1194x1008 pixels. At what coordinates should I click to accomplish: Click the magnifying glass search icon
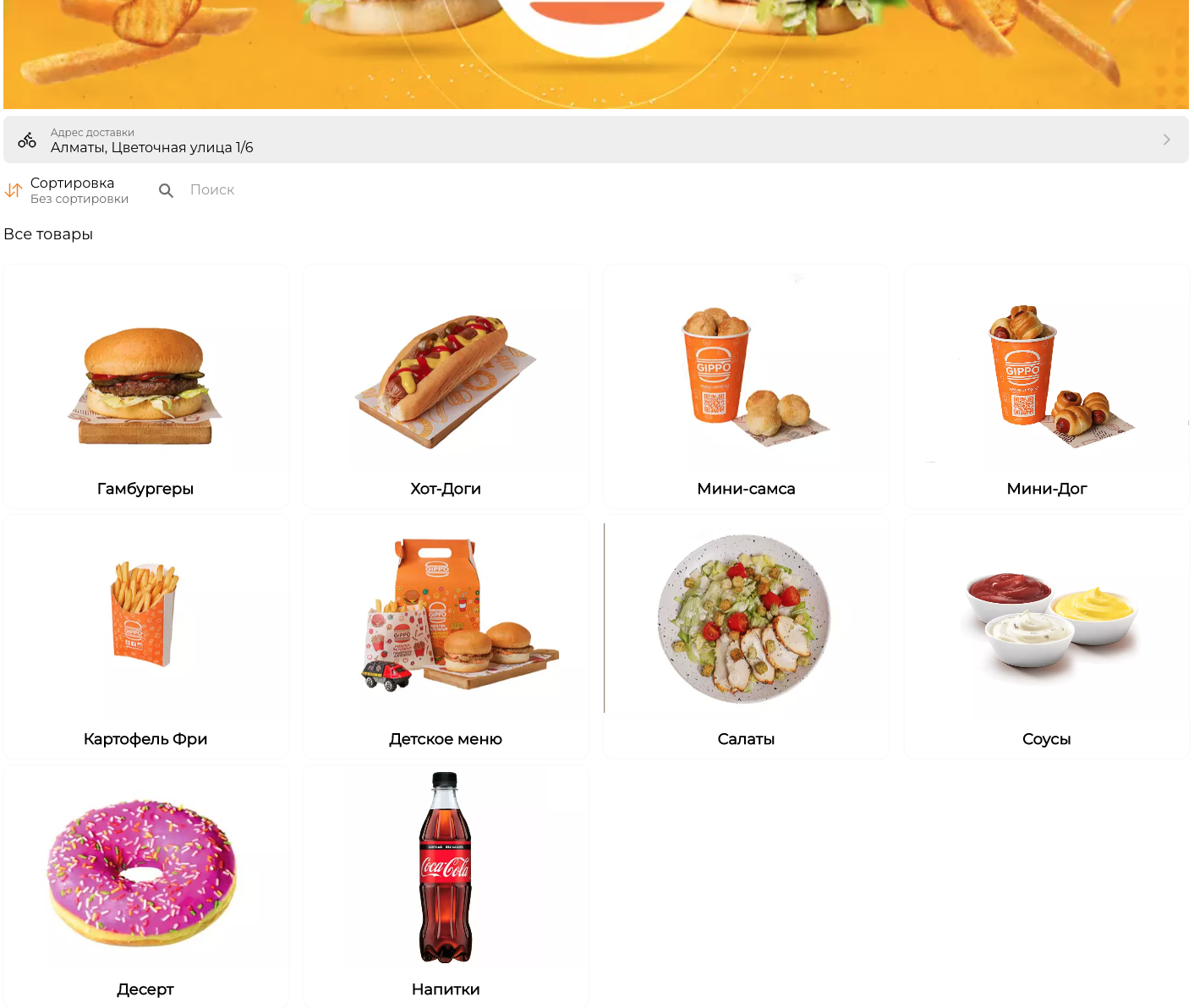click(166, 190)
